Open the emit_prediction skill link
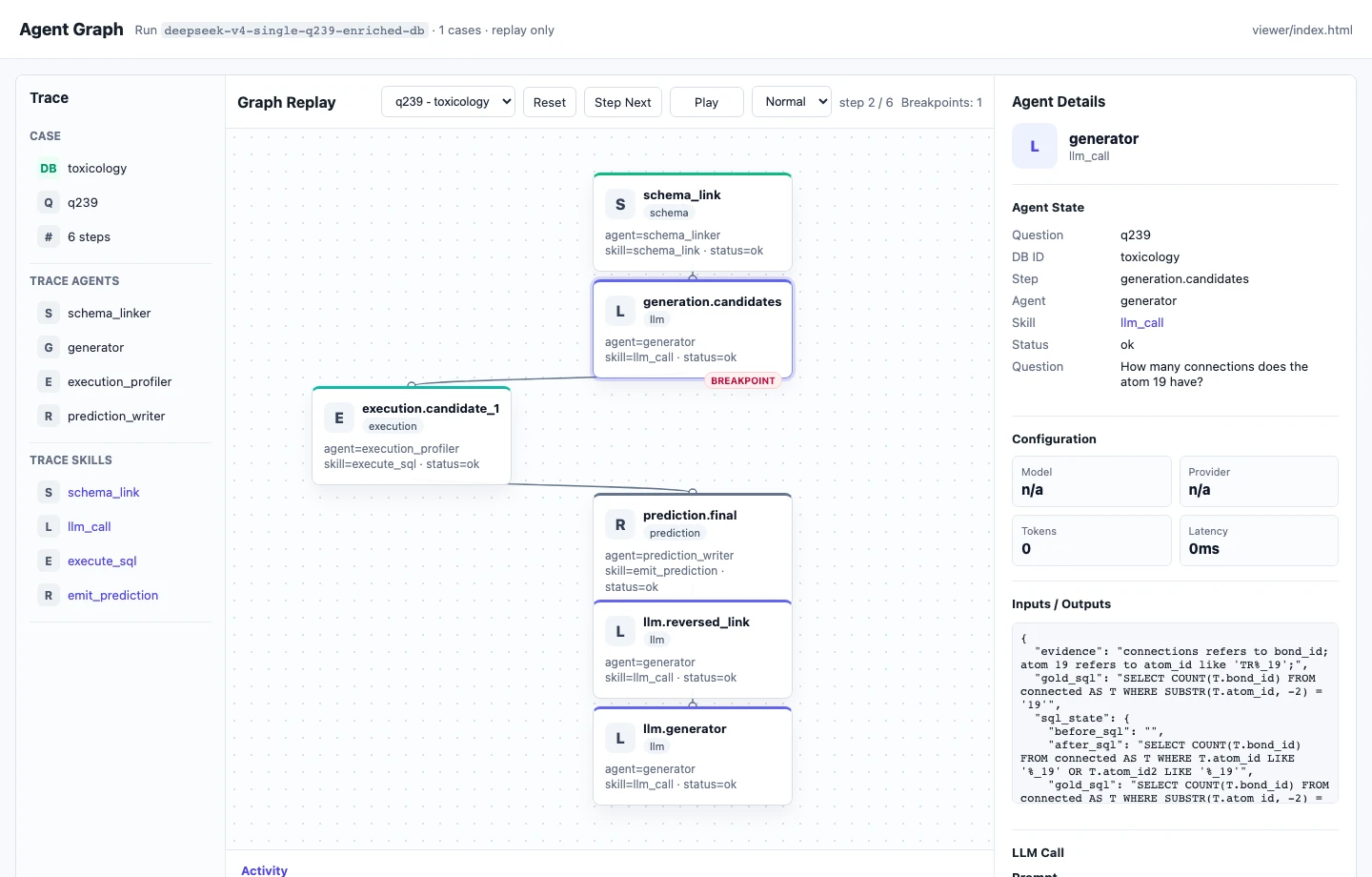 pyautogui.click(x=113, y=596)
